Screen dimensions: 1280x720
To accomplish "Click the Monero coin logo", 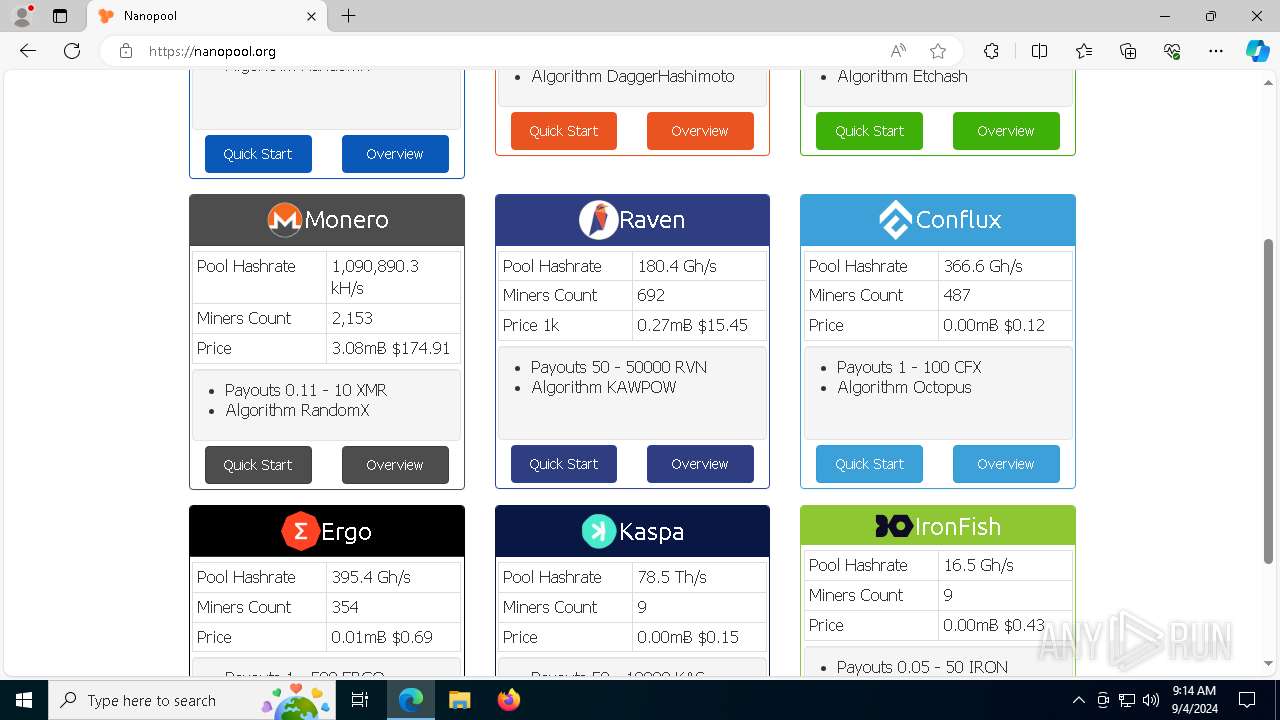I will click(x=285, y=220).
